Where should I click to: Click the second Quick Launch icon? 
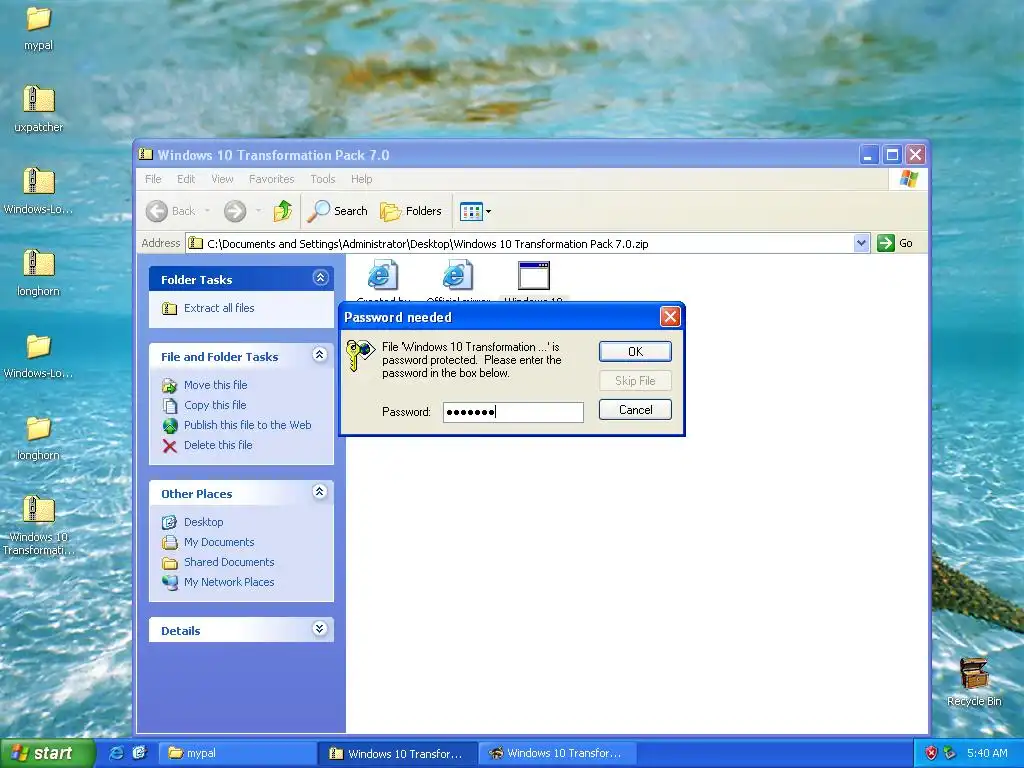pos(140,753)
